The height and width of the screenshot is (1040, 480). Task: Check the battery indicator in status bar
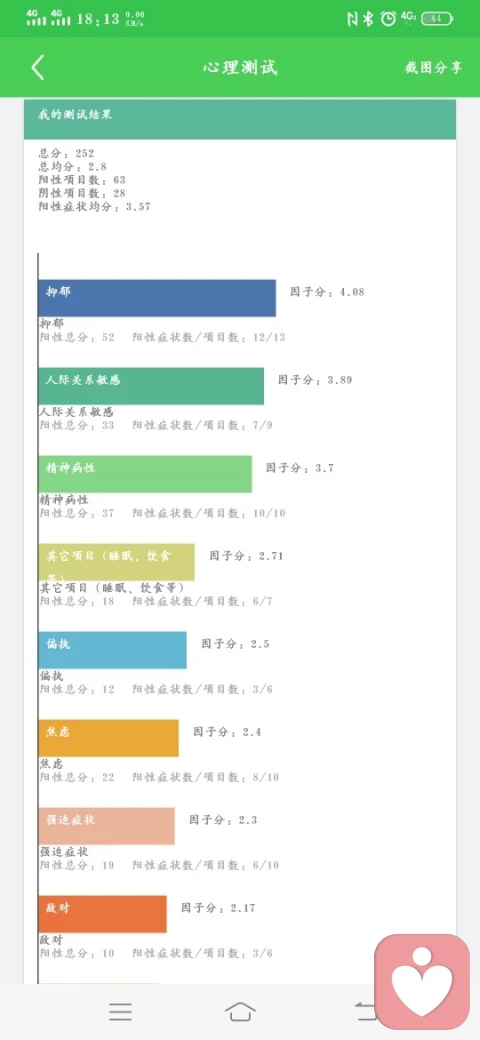pyautogui.click(x=438, y=19)
